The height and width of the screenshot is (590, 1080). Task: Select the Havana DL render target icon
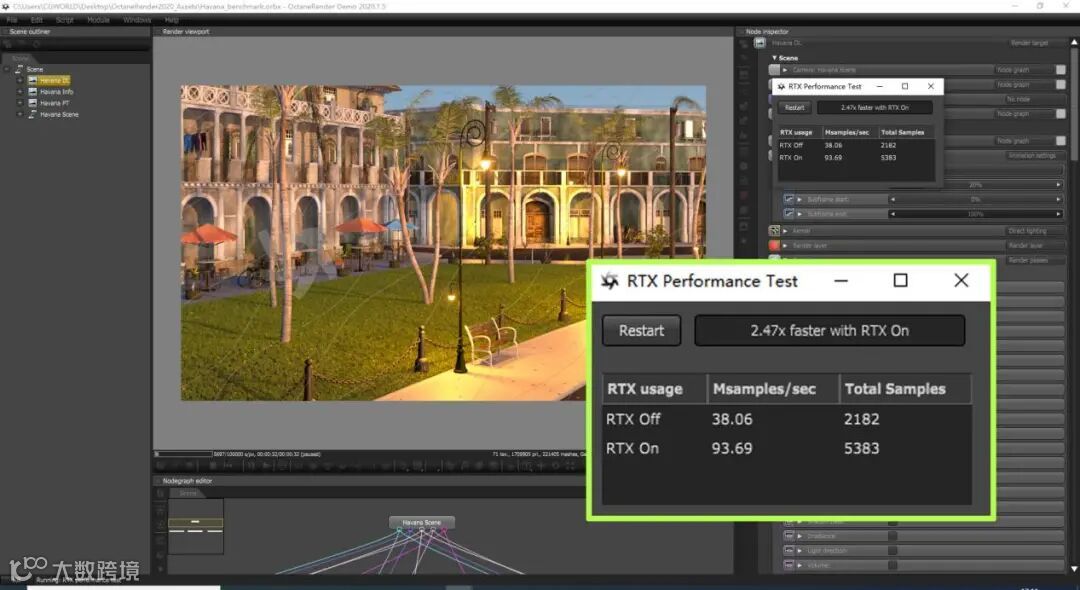(x=32, y=80)
